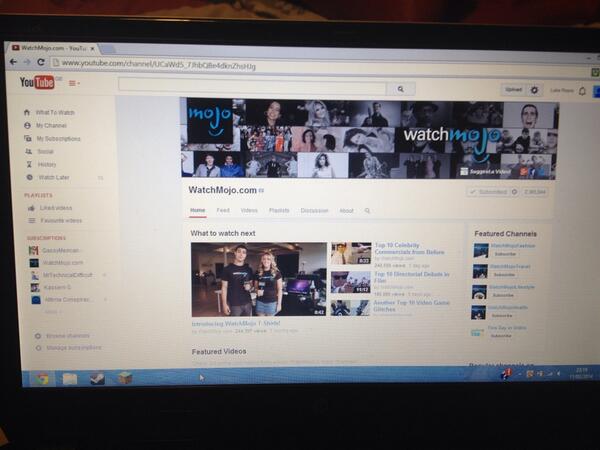Switch to the Playlists tab

pyautogui.click(x=279, y=210)
